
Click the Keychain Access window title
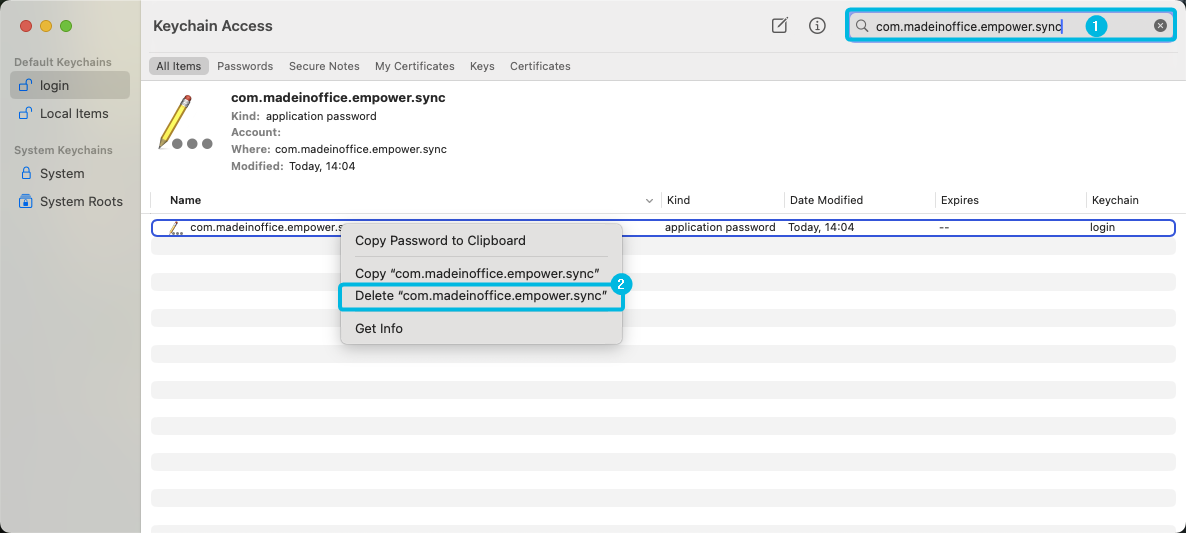coord(213,26)
